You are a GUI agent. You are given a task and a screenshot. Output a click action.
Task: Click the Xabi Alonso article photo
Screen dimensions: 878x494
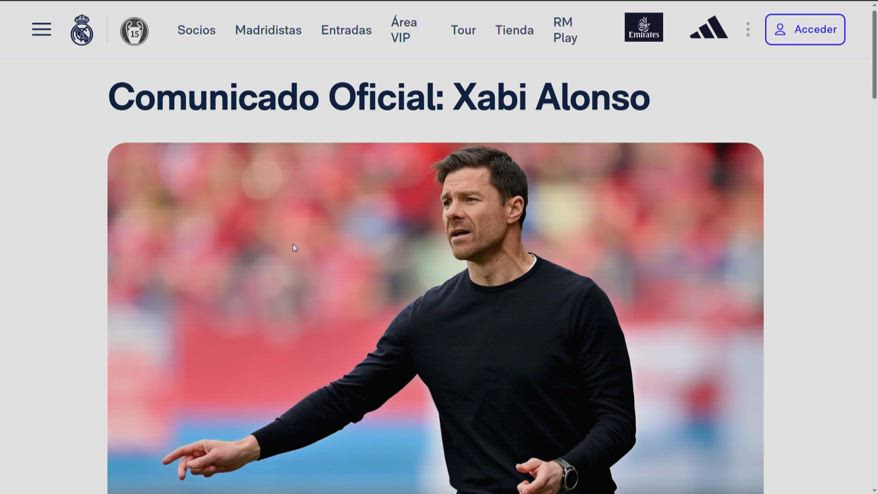[x=435, y=318]
